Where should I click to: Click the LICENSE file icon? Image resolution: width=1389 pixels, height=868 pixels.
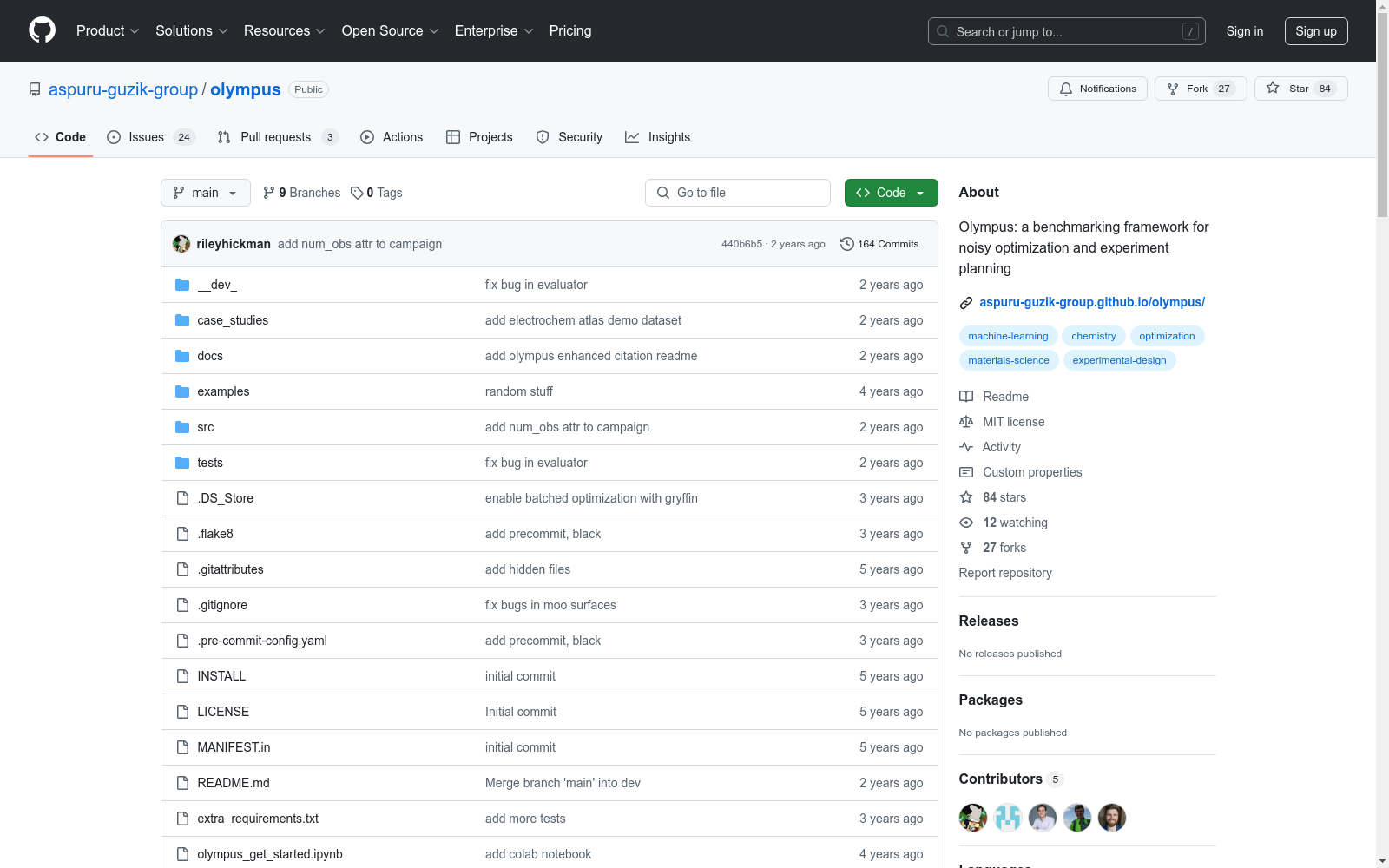coord(182,712)
